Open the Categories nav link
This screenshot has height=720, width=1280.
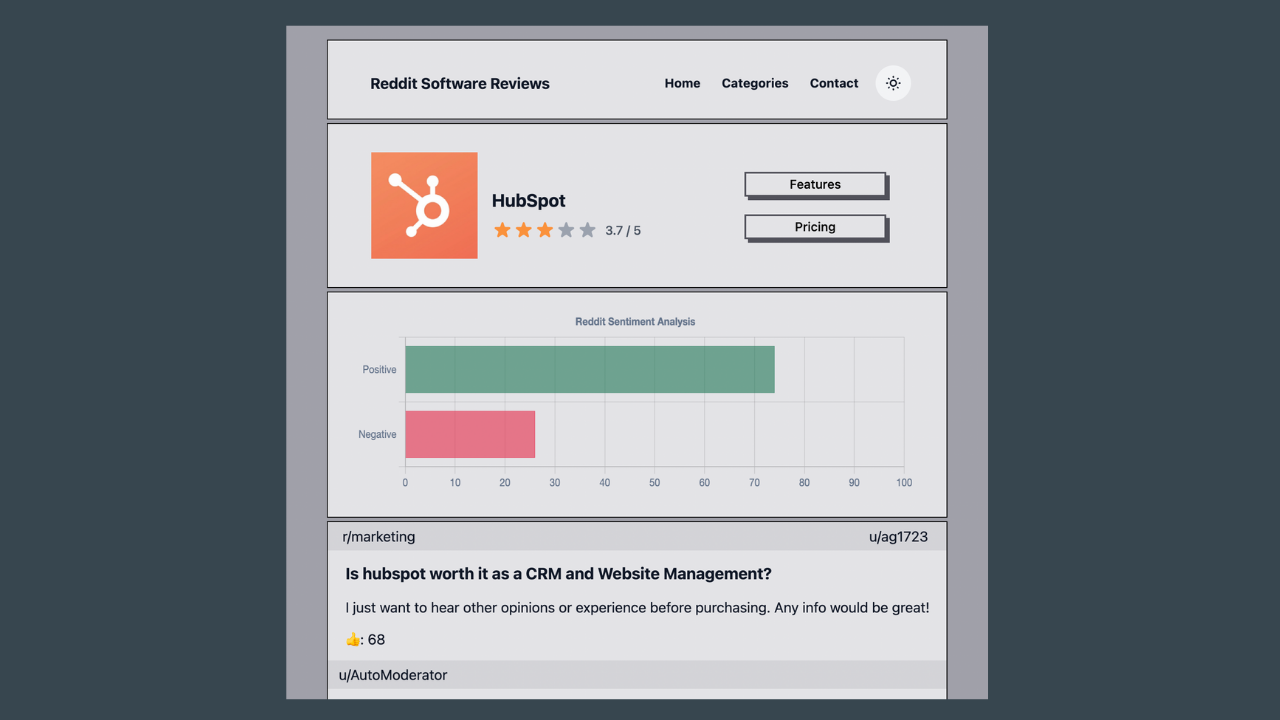coord(755,83)
